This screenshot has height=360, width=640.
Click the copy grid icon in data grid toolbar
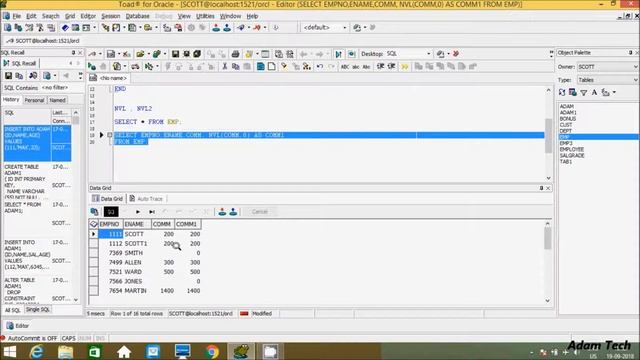[x=94, y=211]
